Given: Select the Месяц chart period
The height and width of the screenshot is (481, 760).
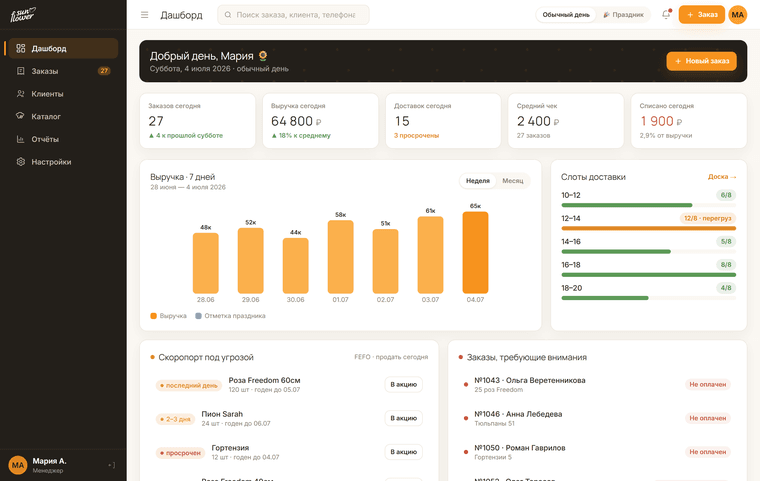Looking at the screenshot, I should tap(513, 181).
